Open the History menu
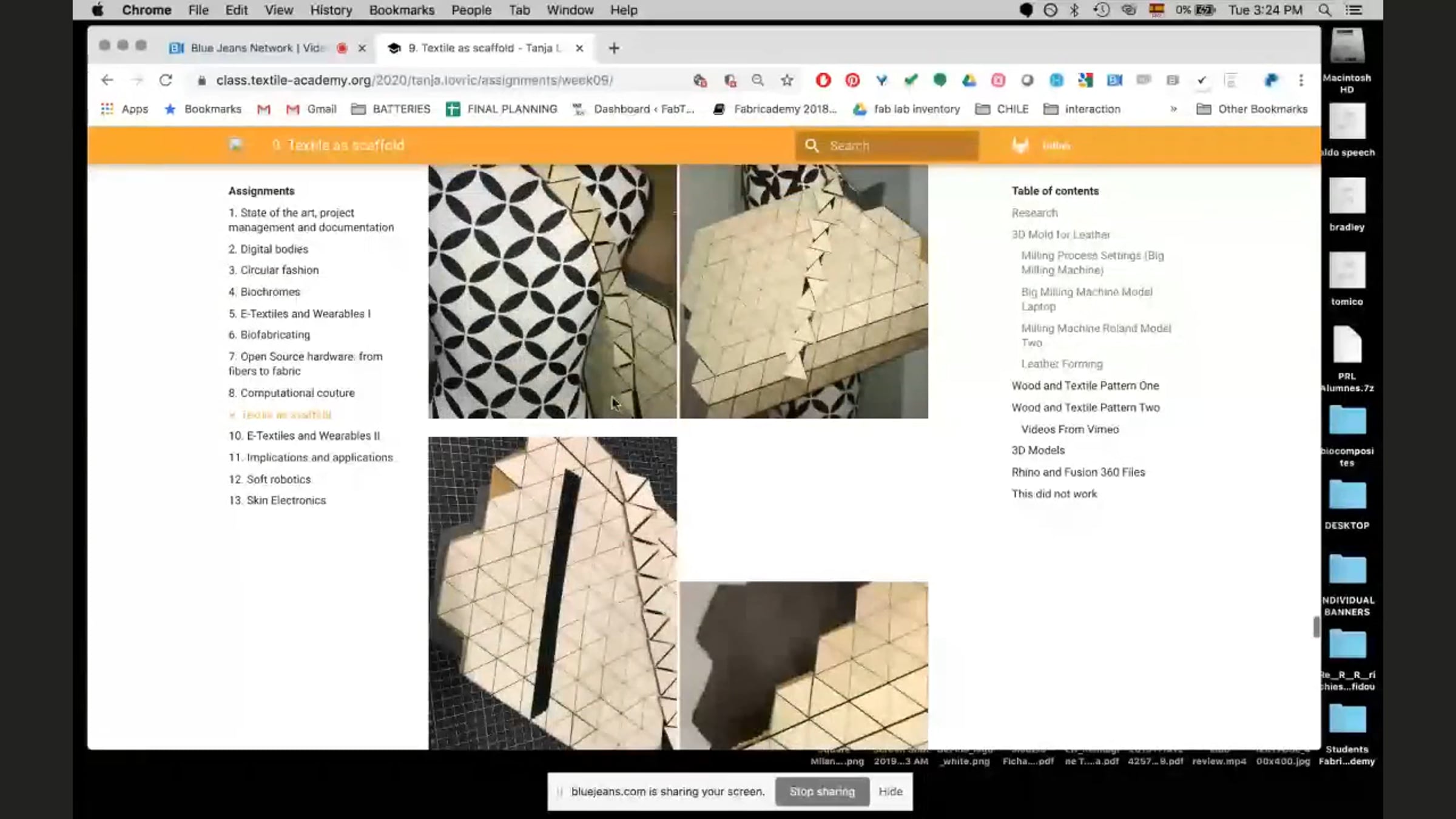 coord(331,10)
